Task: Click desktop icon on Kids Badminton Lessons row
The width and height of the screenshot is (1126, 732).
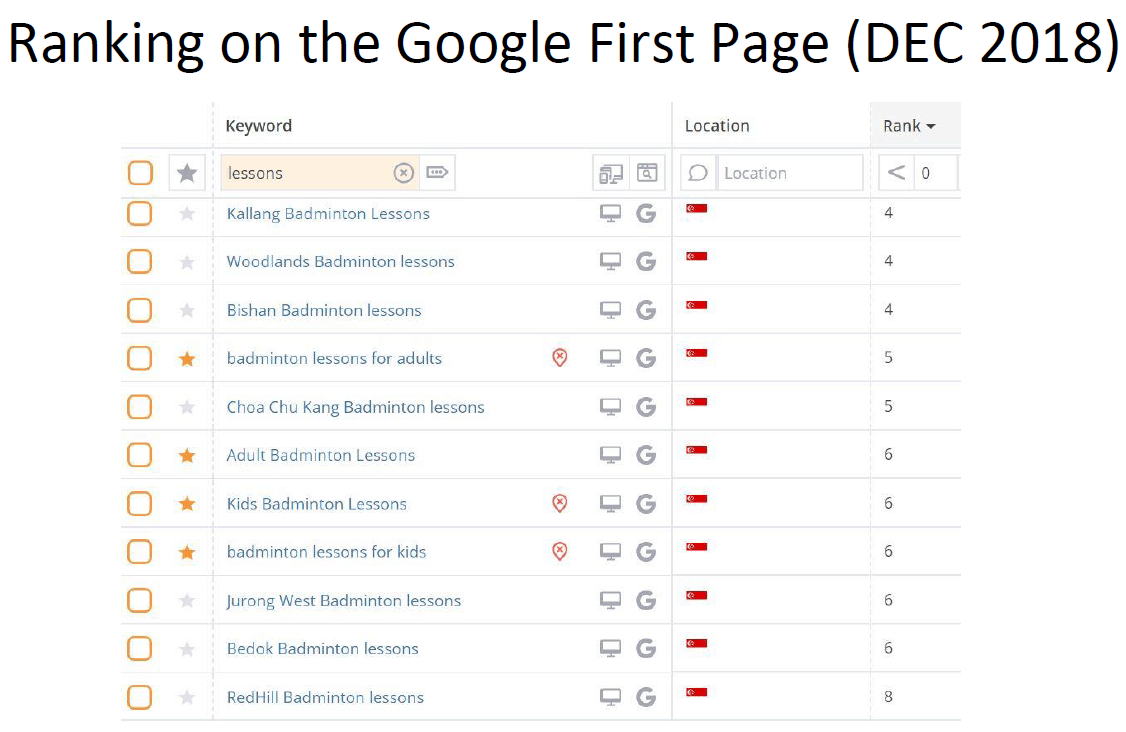Action: click(x=610, y=504)
